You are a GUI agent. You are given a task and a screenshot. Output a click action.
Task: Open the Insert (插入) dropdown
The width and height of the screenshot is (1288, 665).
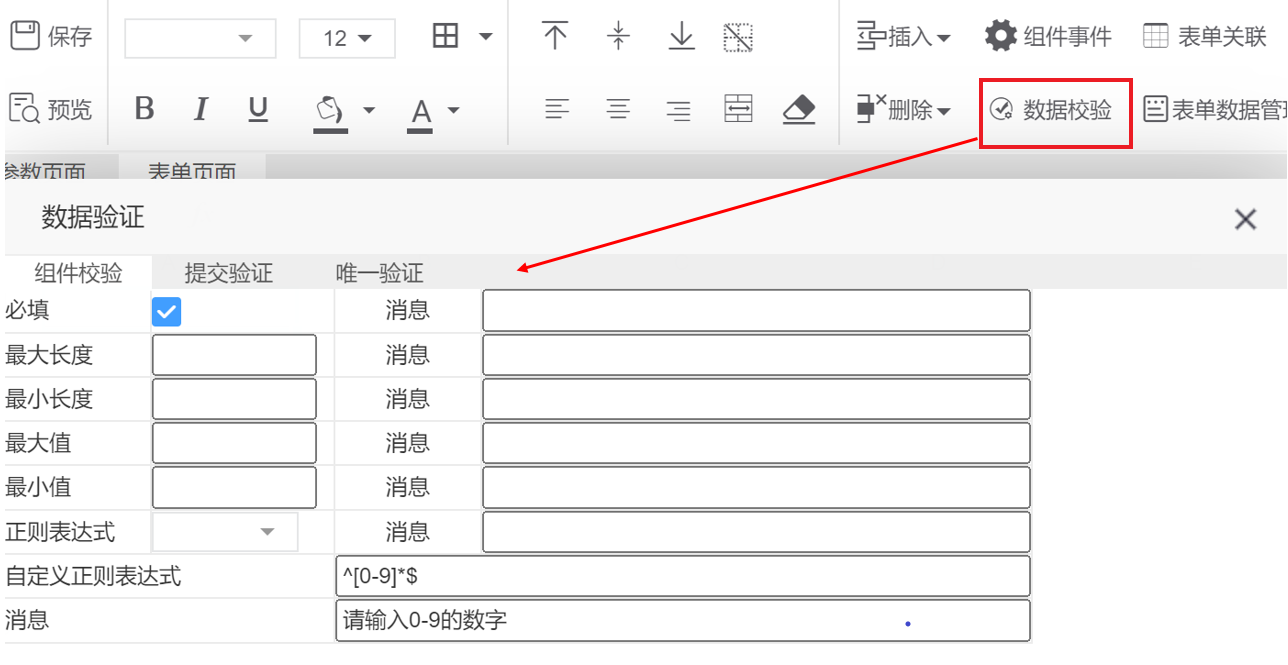point(903,38)
